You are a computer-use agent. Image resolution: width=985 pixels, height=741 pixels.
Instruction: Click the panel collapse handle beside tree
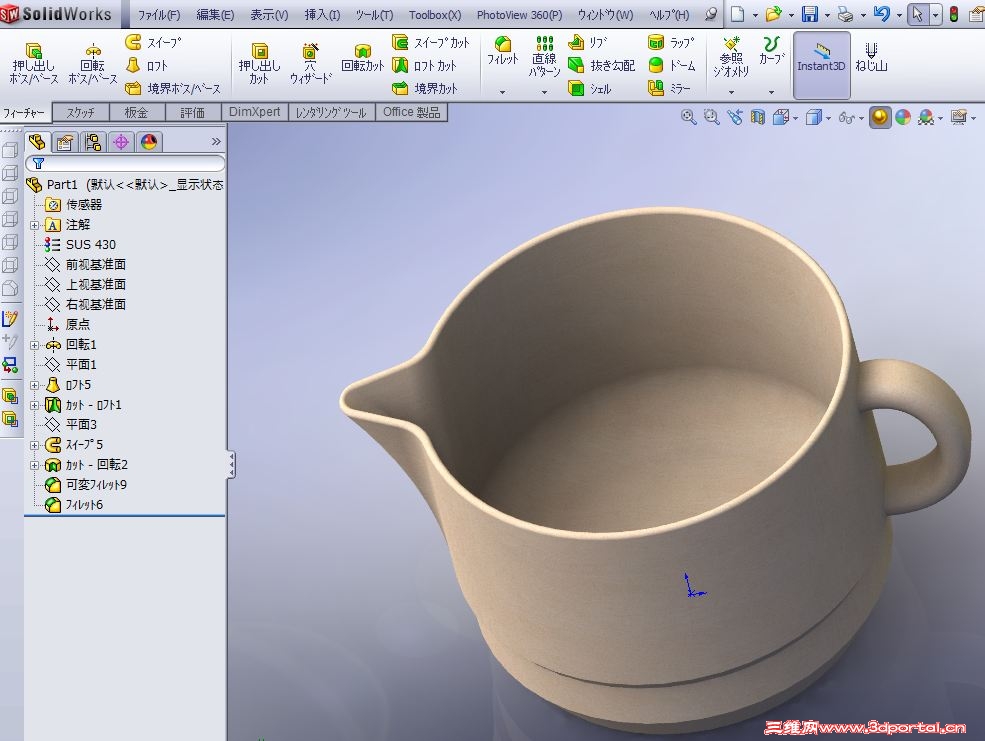click(232, 465)
